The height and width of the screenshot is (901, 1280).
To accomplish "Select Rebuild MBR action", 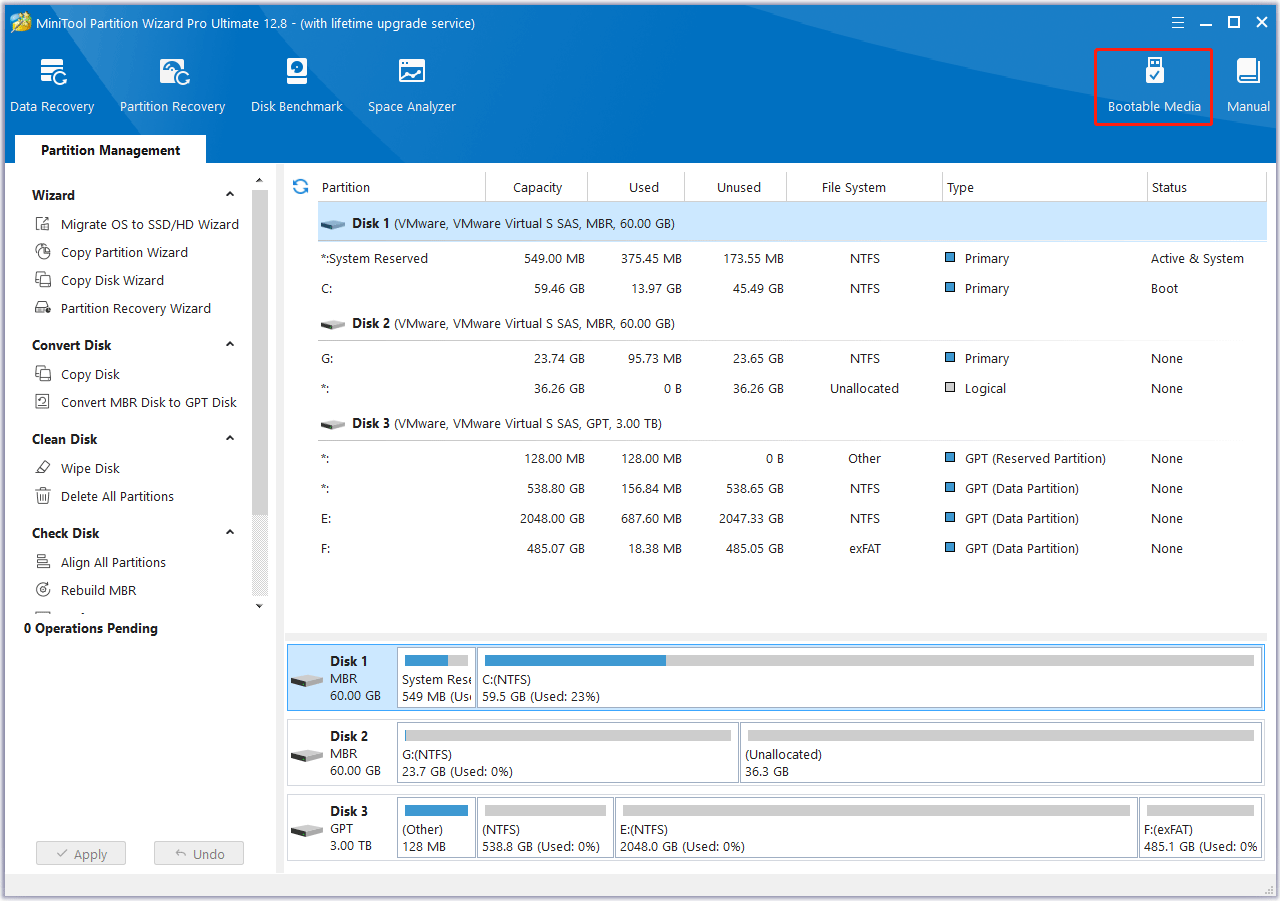I will point(86,590).
